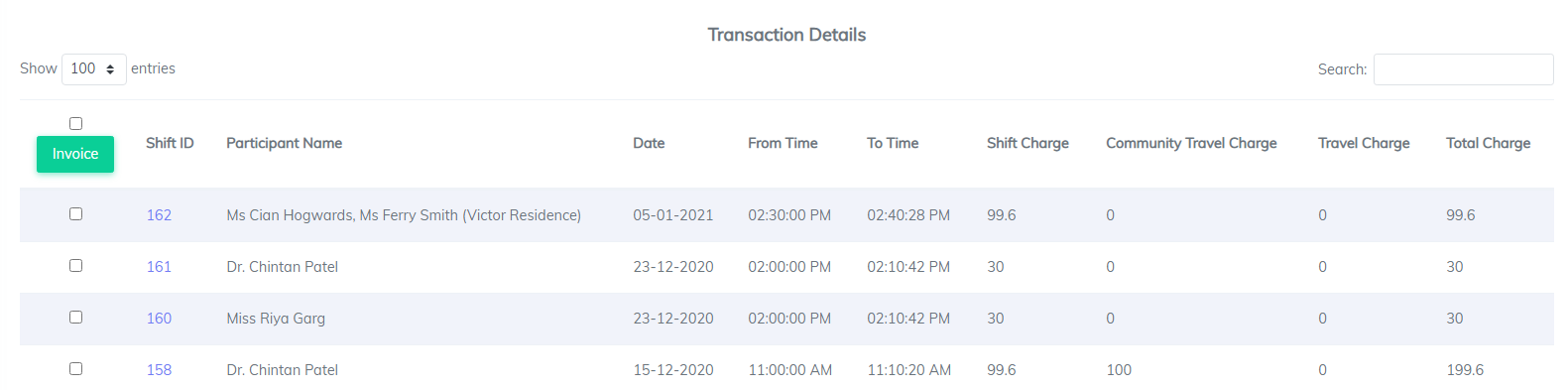The image size is (1568, 390).
Task: Sort by From Time column header
Action: 783,143
